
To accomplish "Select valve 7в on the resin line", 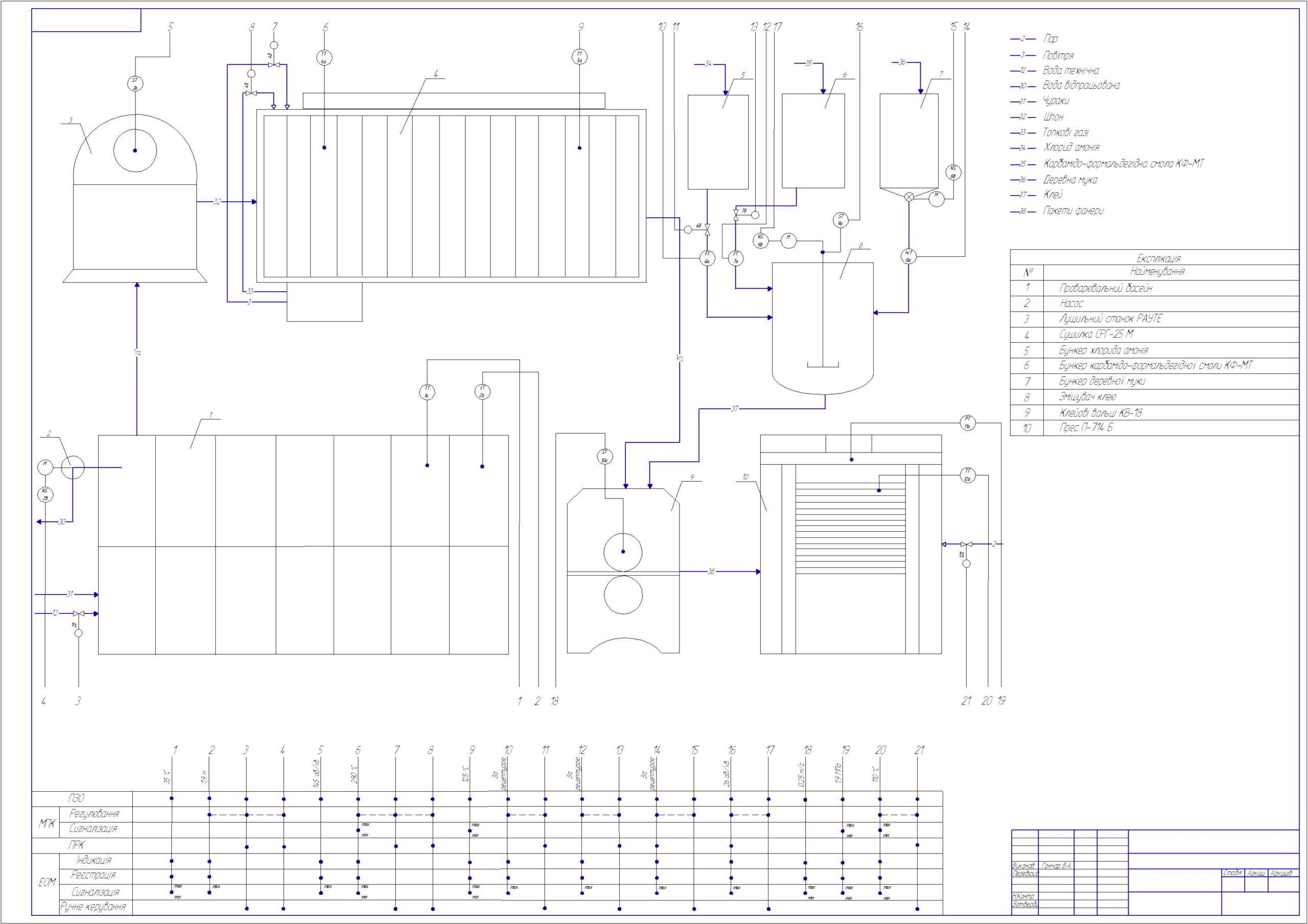I will point(735,215).
